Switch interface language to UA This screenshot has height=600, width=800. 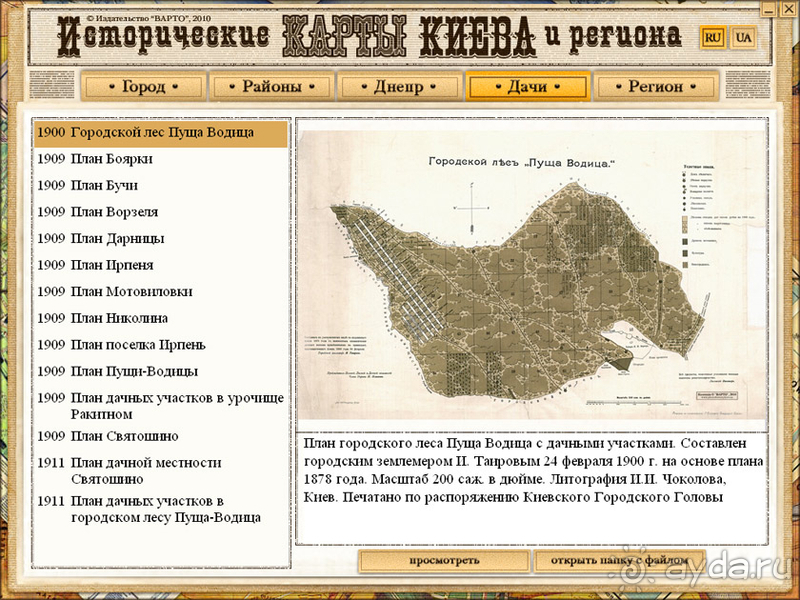pyautogui.click(x=743, y=37)
